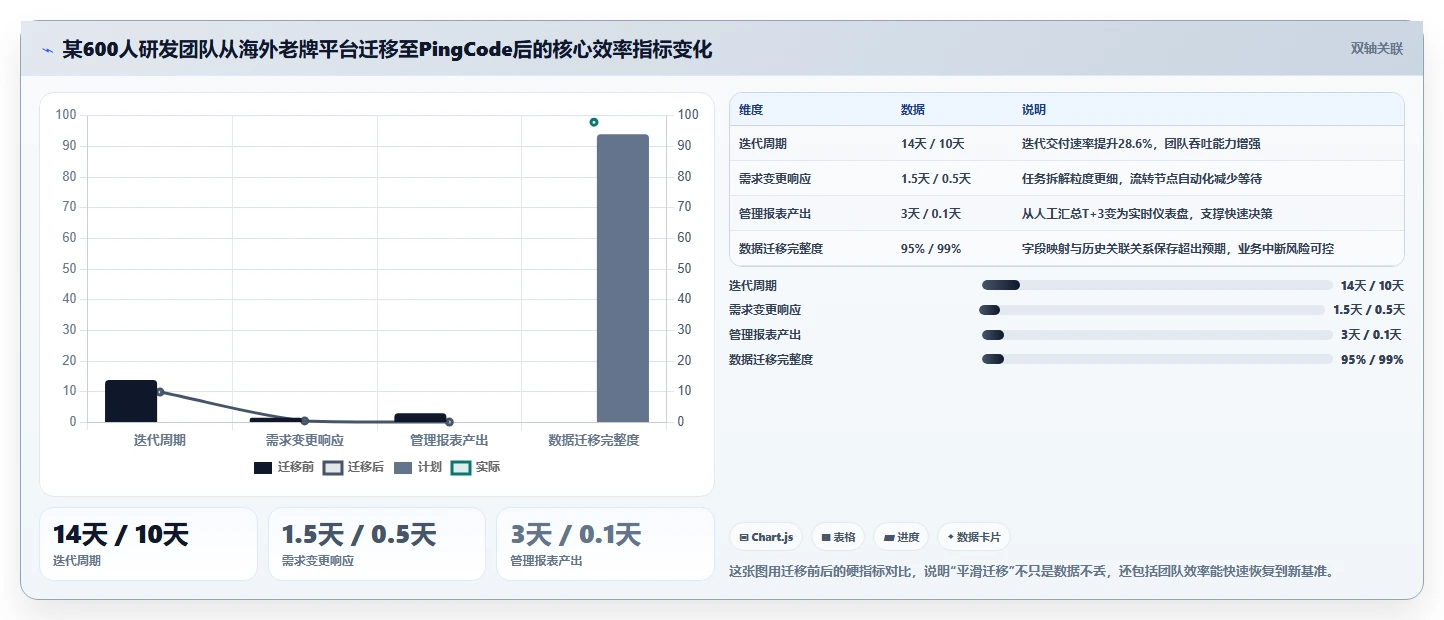Click the 数据迁移完整度 x-axis label
This screenshot has height=620, width=1444.
tap(594, 440)
